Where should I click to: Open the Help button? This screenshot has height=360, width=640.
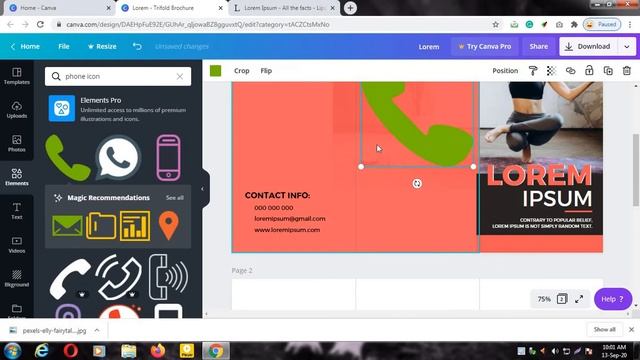point(613,299)
